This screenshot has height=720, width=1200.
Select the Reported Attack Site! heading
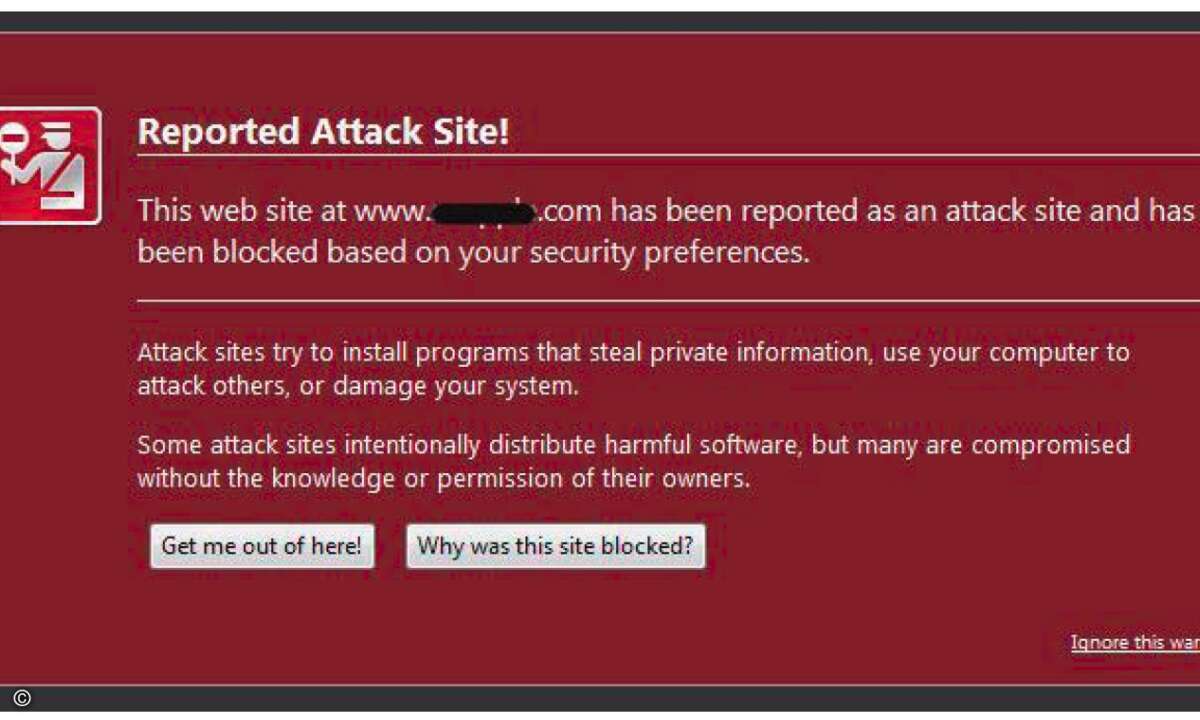point(323,132)
